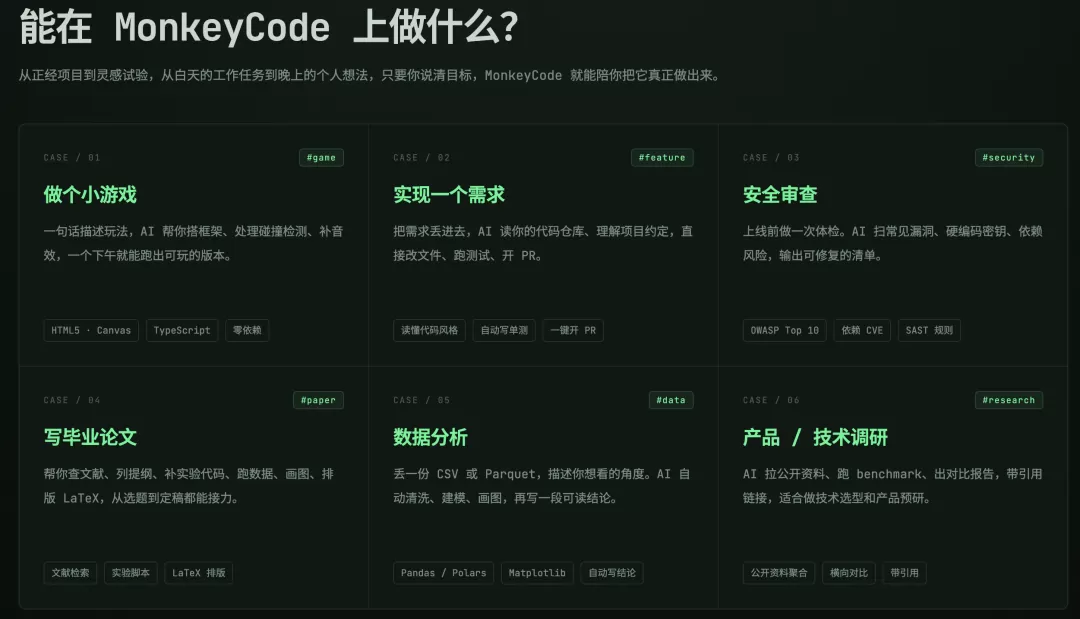
Task: Click description text starting 丢一份 CSV
Action: 541,485
